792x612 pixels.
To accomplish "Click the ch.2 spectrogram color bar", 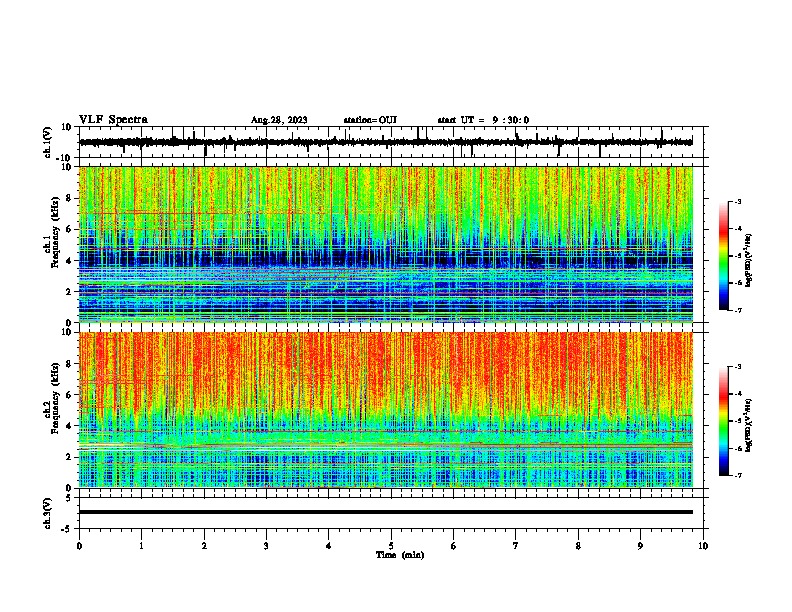I will point(723,421).
